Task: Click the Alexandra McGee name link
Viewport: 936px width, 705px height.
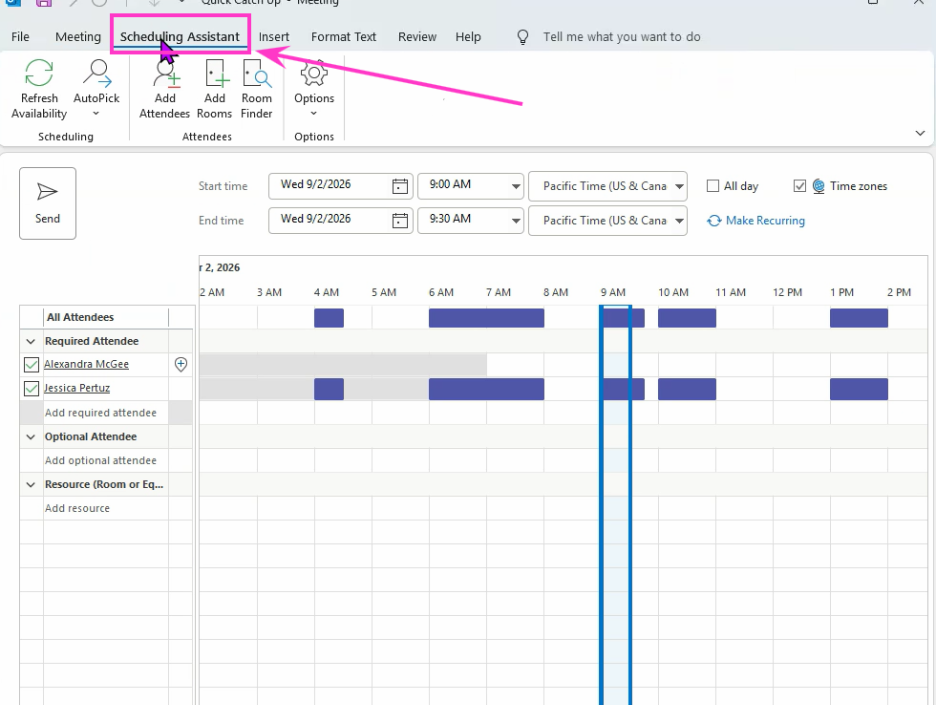Action: point(87,364)
